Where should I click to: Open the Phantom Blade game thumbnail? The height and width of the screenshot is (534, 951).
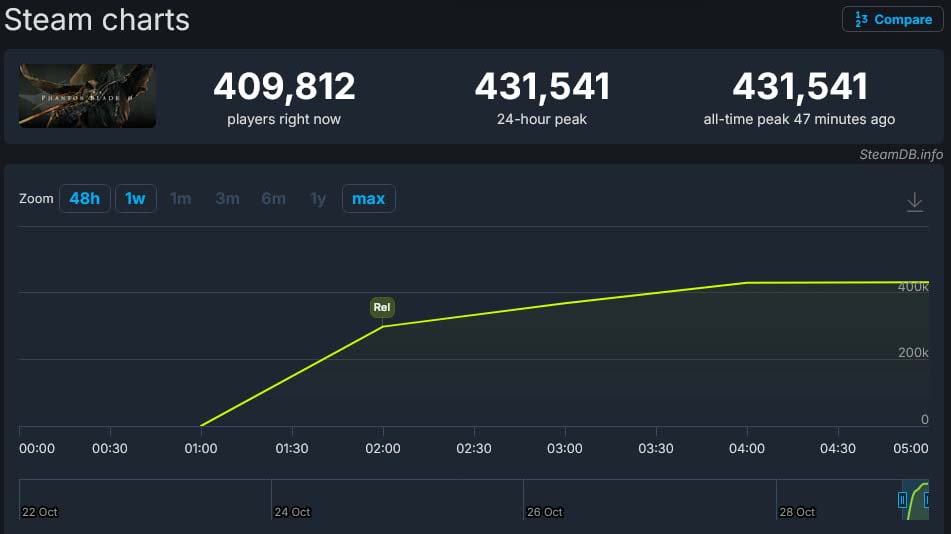[87, 96]
